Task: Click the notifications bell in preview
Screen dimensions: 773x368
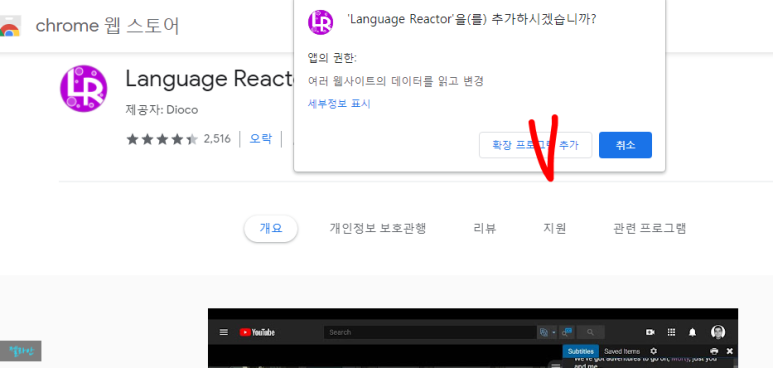Action: coord(693,332)
